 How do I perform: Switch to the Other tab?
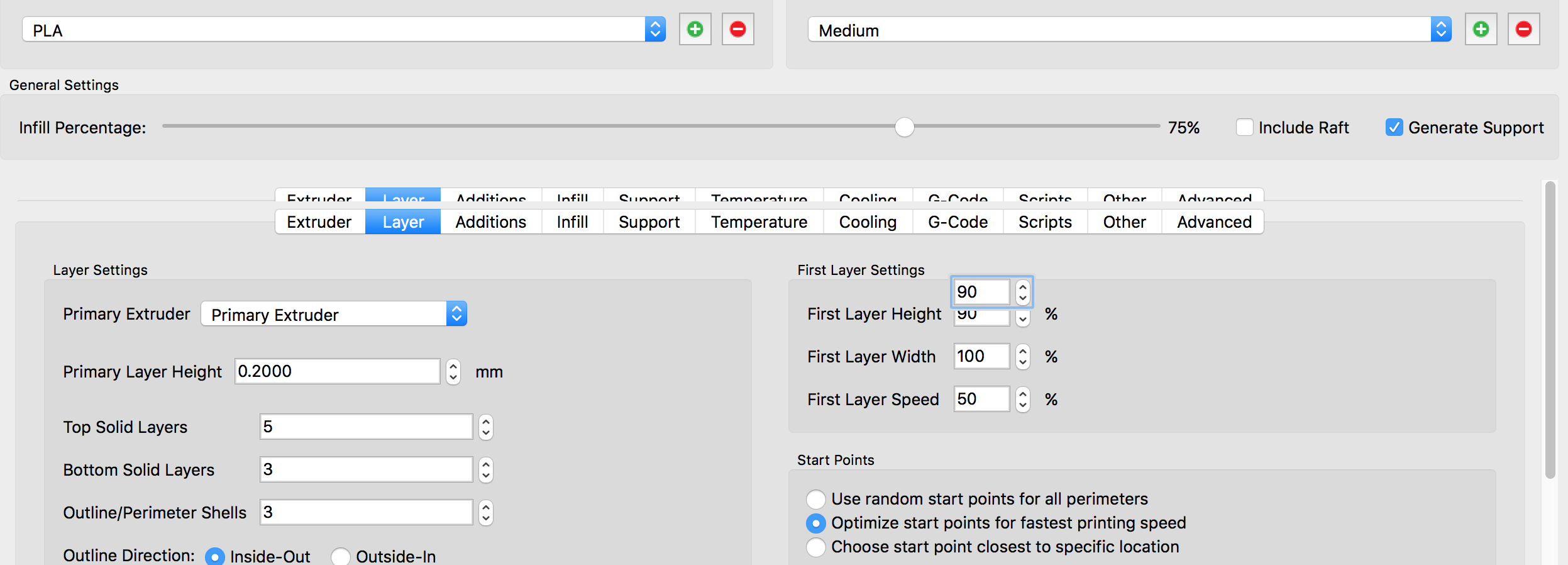(x=1125, y=222)
